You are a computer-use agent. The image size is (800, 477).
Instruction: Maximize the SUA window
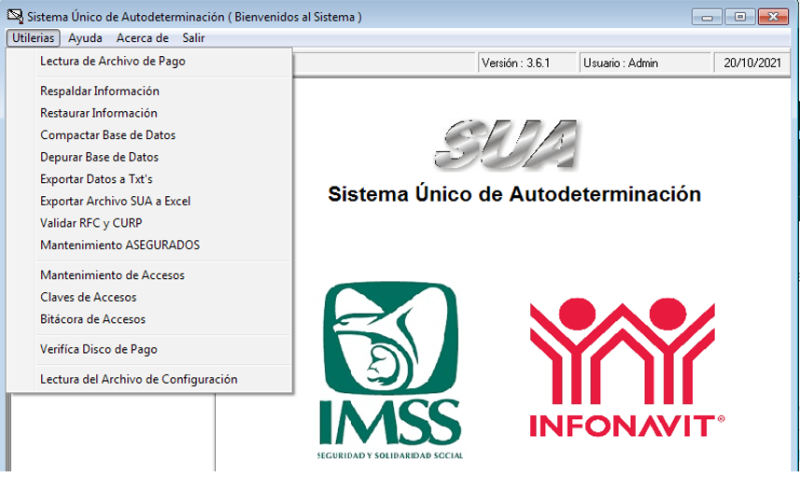tap(740, 17)
